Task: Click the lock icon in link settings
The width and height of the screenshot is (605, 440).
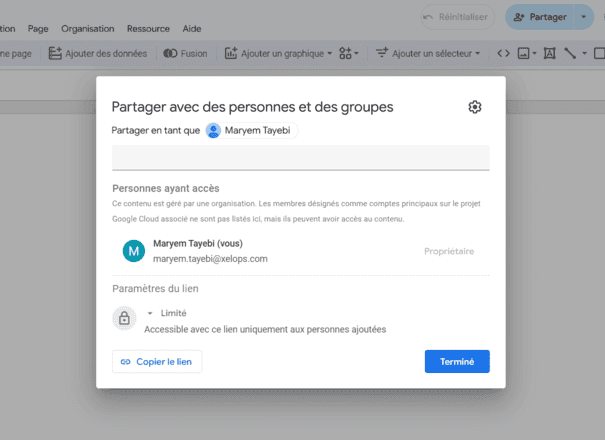Action: click(124, 318)
